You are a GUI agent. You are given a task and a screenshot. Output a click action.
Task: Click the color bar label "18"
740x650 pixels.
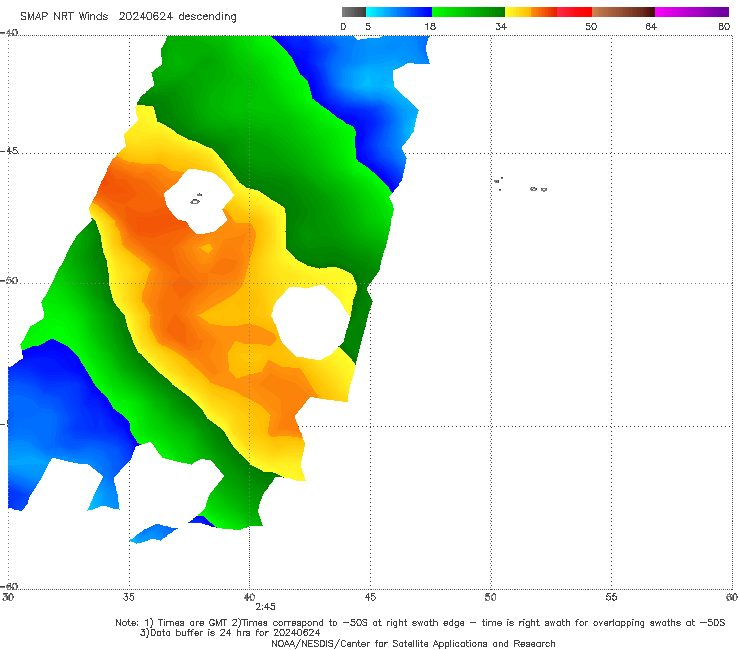(x=430, y=26)
